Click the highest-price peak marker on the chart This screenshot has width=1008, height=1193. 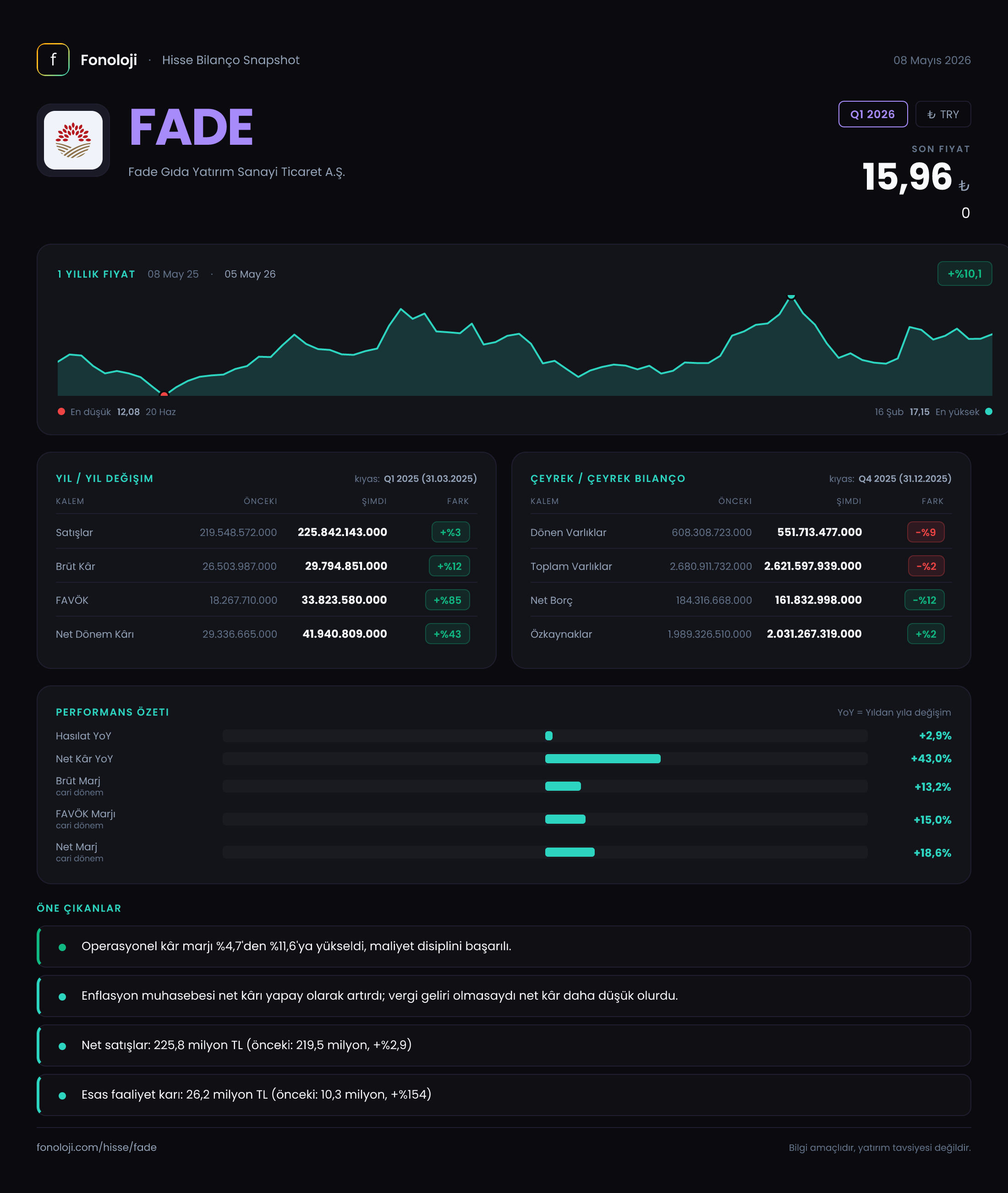pos(791,296)
